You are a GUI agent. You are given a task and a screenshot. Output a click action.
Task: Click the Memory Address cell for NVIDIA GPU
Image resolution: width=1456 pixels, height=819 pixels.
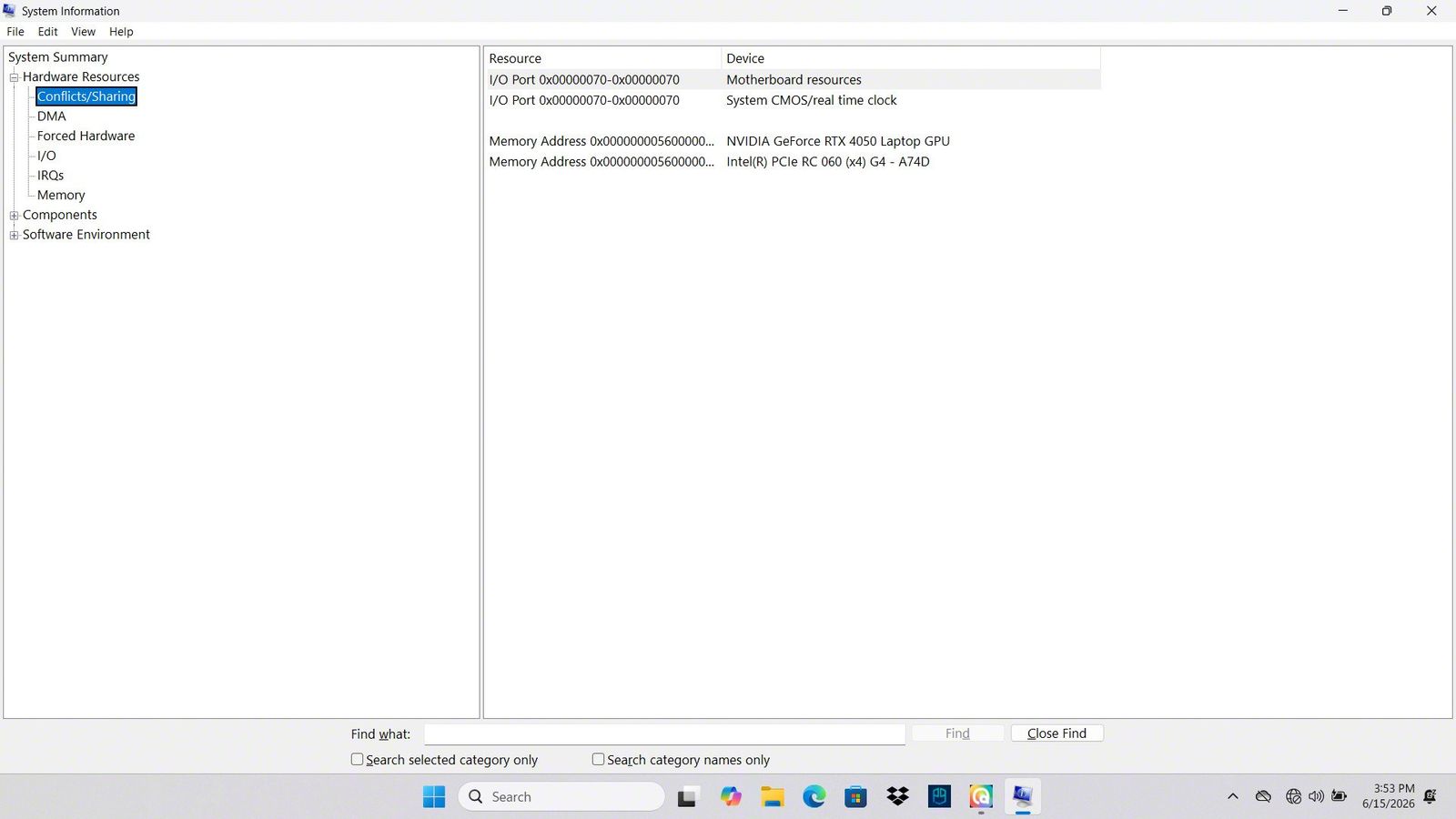pyautogui.click(x=602, y=142)
